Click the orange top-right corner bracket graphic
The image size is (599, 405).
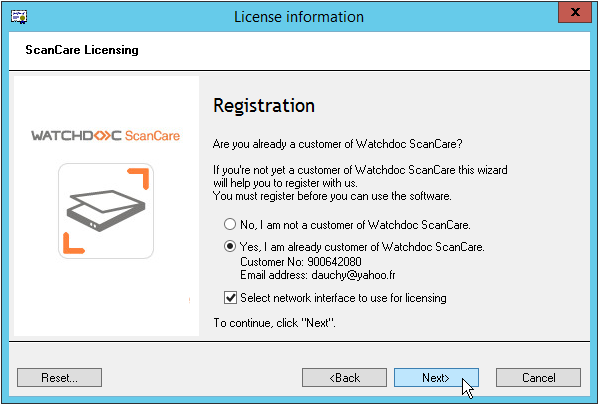(x=138, y=178)
